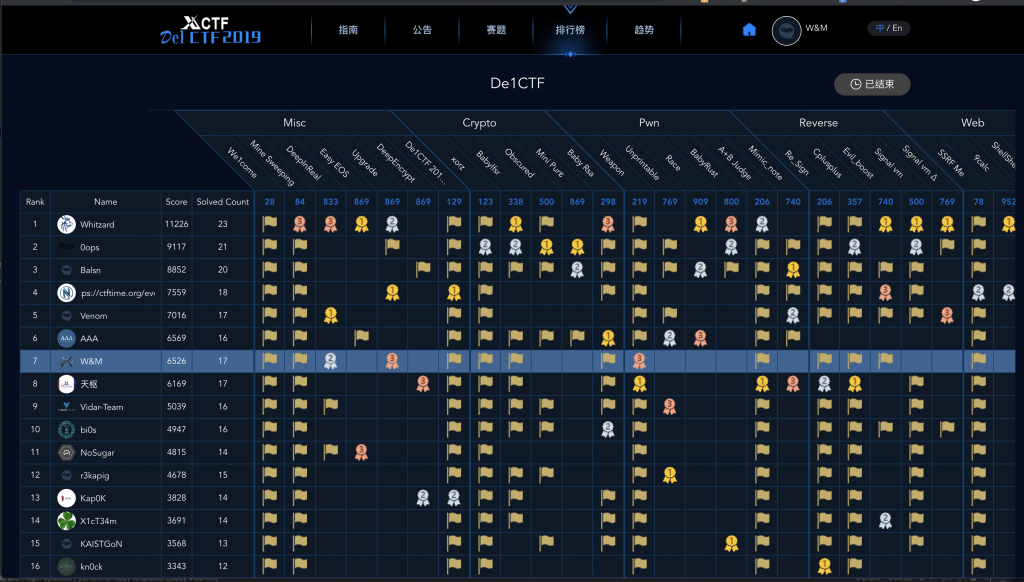Click Vidar-Team's bronze medal icon

pos(669,407)
